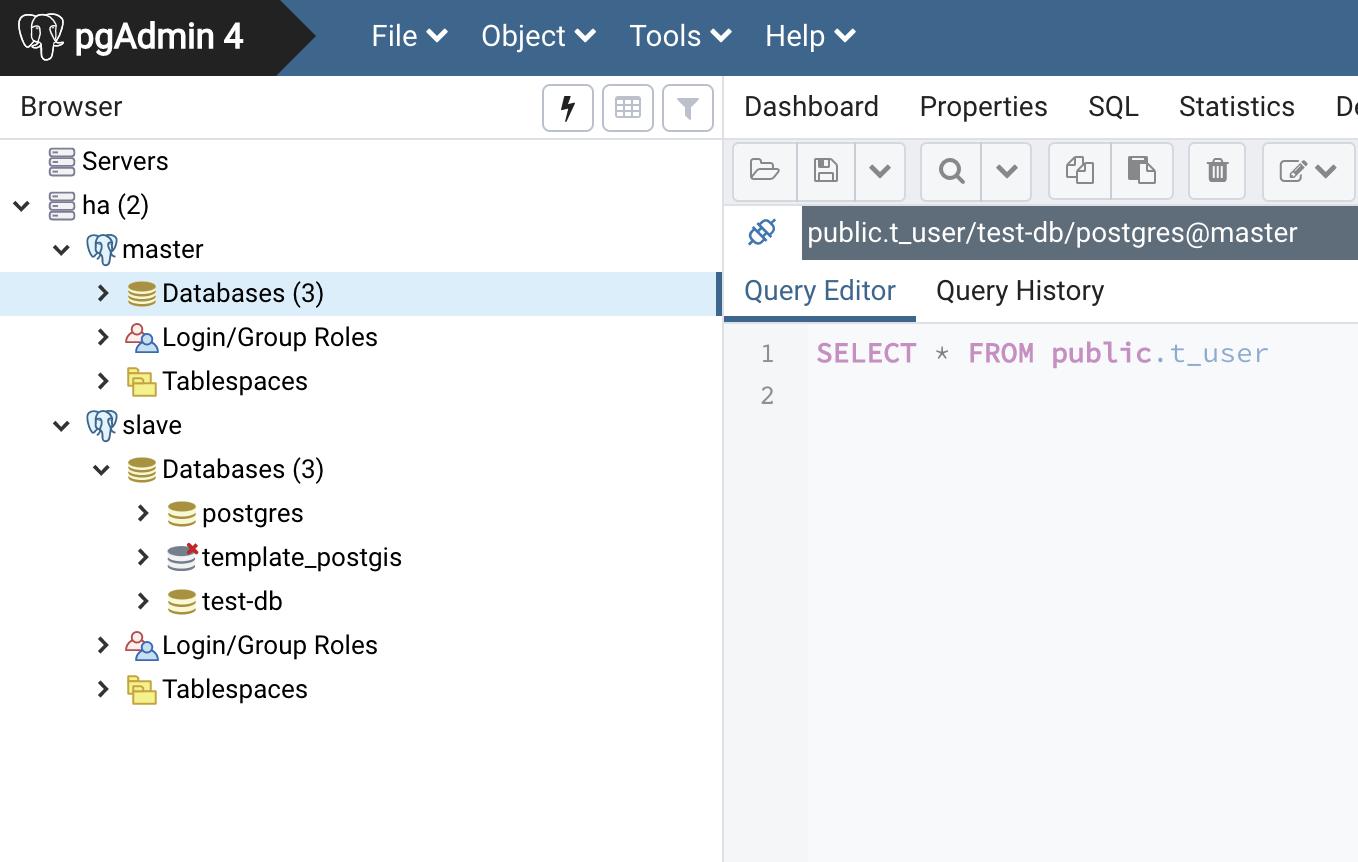Open the Tools menu
The height and width of the screenshot is (862, 1358).
tap(681, 36)
